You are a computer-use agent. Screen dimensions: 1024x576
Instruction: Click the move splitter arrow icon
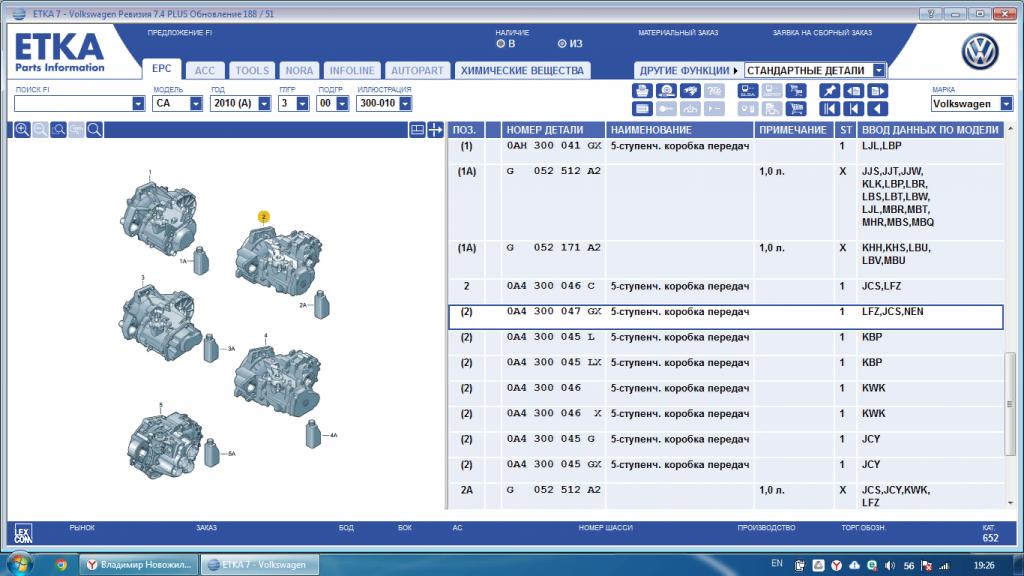(435, 129)
